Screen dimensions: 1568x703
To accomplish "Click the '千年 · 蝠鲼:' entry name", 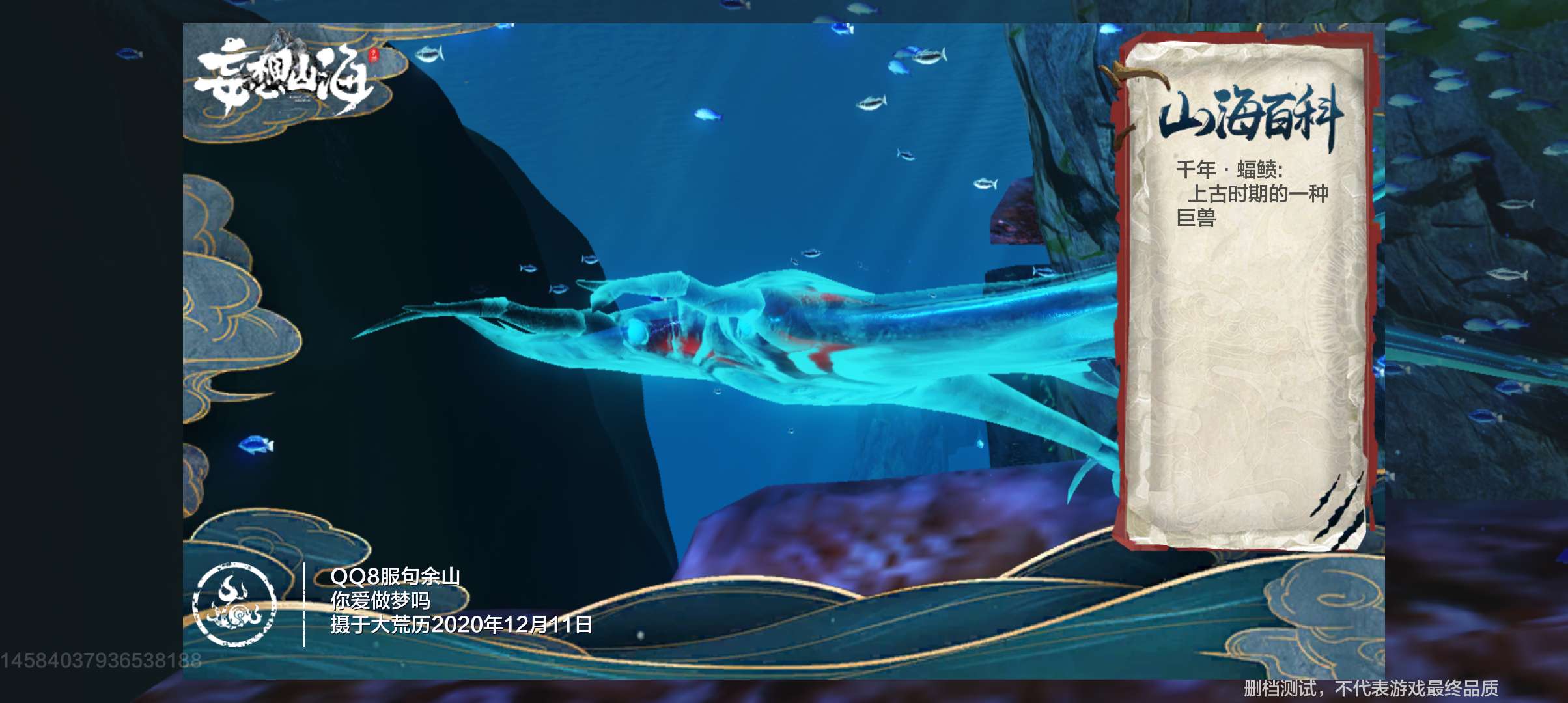I will pos(1229,169).
